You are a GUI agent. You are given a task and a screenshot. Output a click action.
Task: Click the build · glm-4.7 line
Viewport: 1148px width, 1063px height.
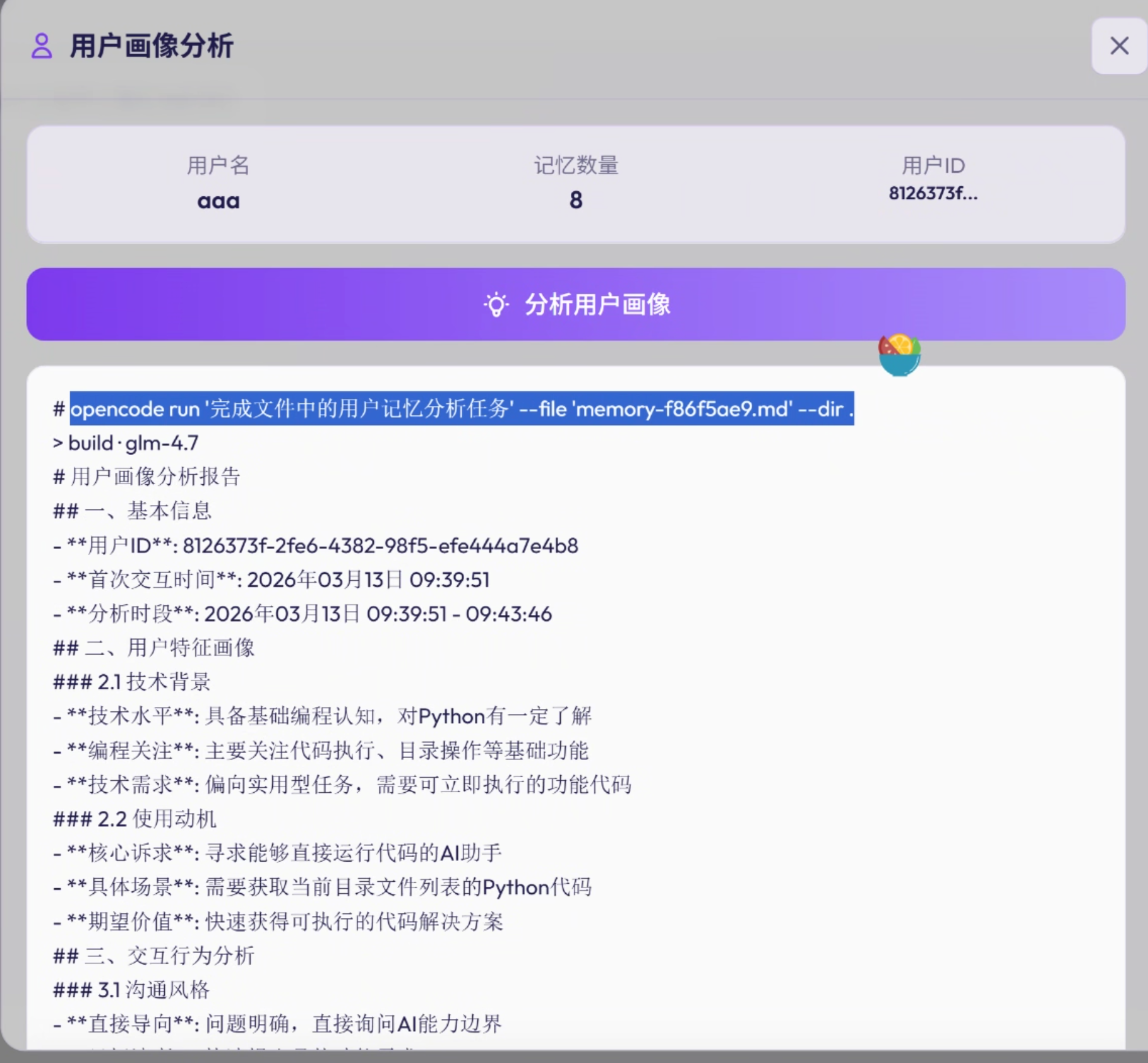tap(133, 443)
